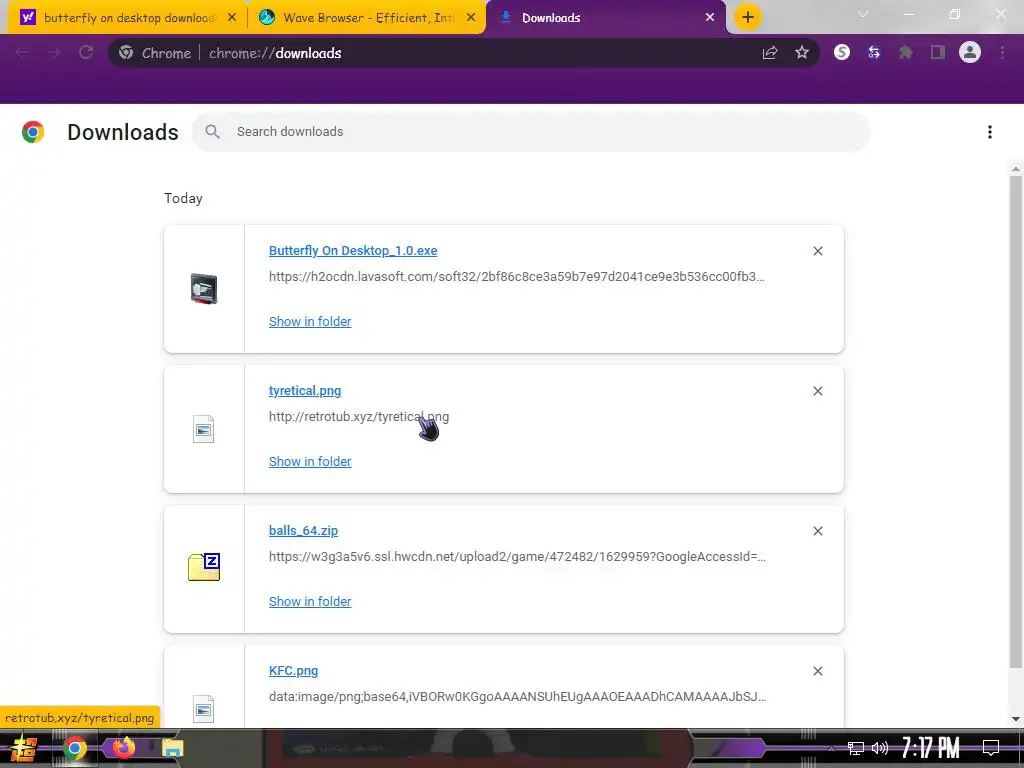Screen dimensions: 1024x768
Task: Open the Chrome three-dot menu
Action: (x=1002, y=53)
